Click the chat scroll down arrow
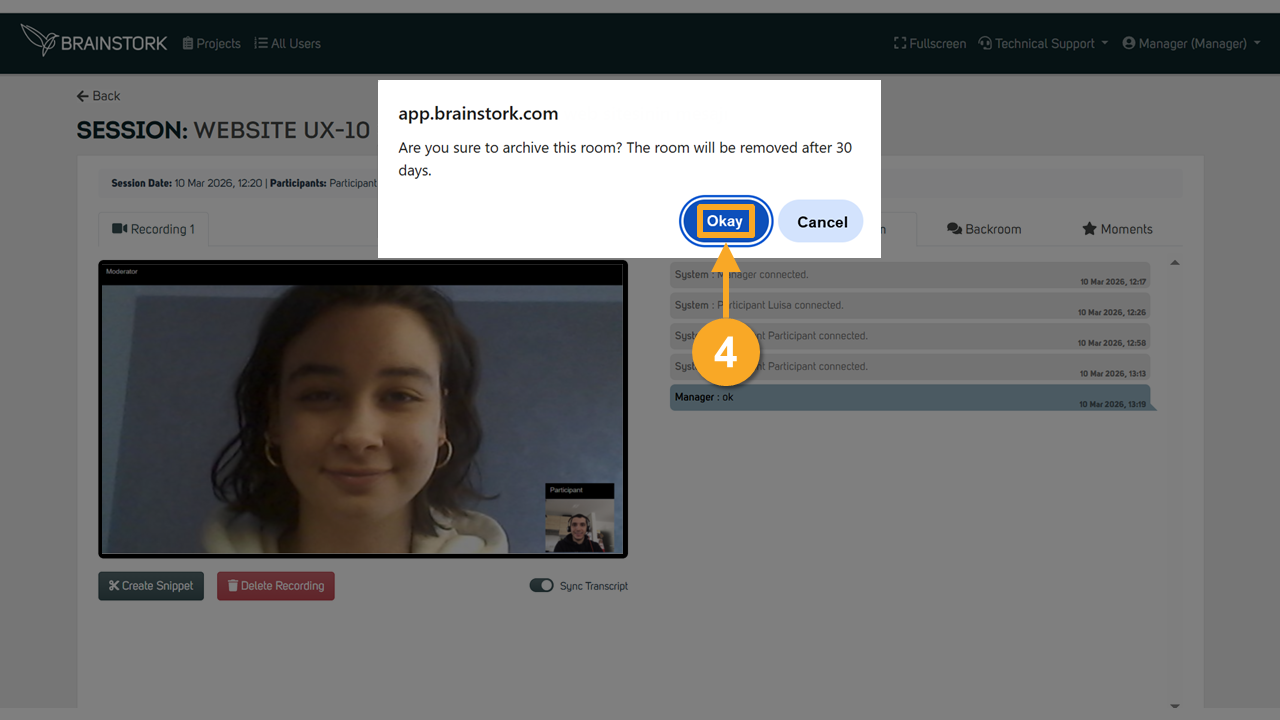This screenshot has width=1280, height=720. click(1175, 705)
